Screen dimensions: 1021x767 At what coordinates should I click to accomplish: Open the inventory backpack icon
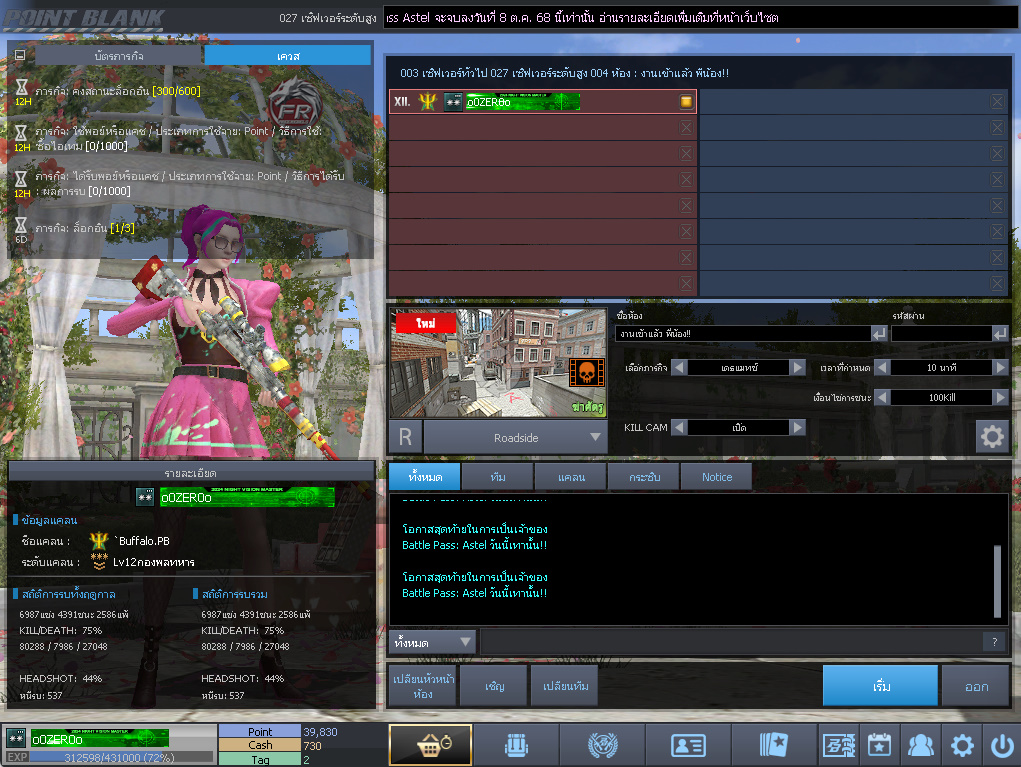pos(515,745)
